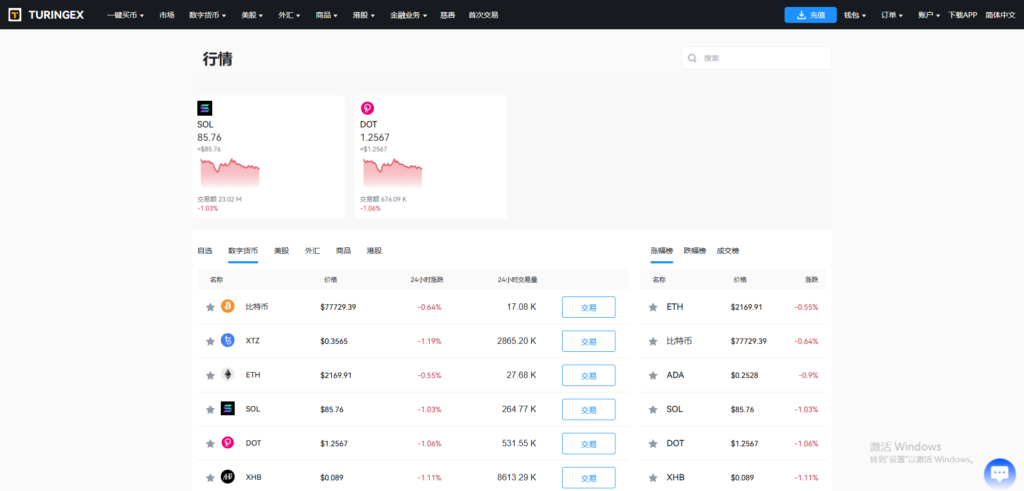The height and width of the screenshot is (491, 1024).
Task: Sort by 24小时涨跌 column header
Action: click(427, 279)
